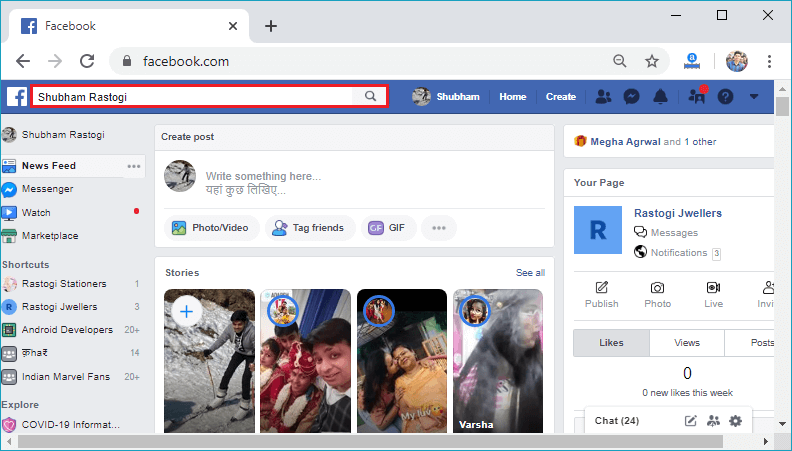The image size is (792, 451).
Task: Open the Create menu
Action: click(x=561, y=96)
